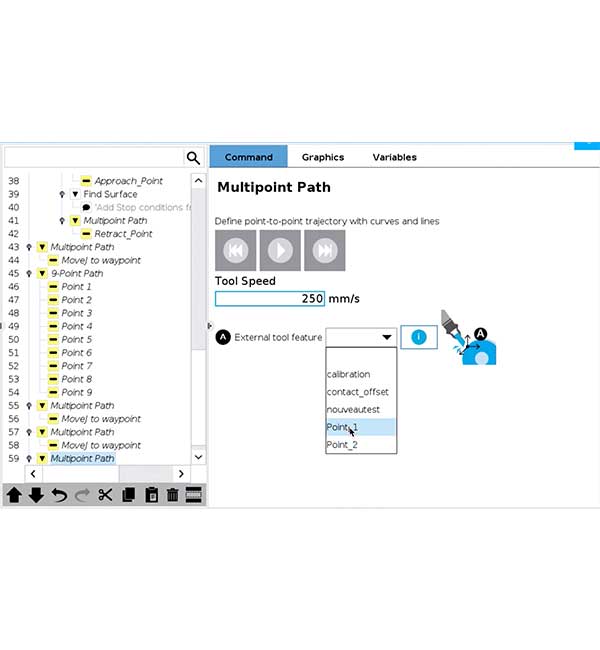The image size is (600, 650).
Task: Click the panel collapse arrow handle
Action: [x=209, y=326]
